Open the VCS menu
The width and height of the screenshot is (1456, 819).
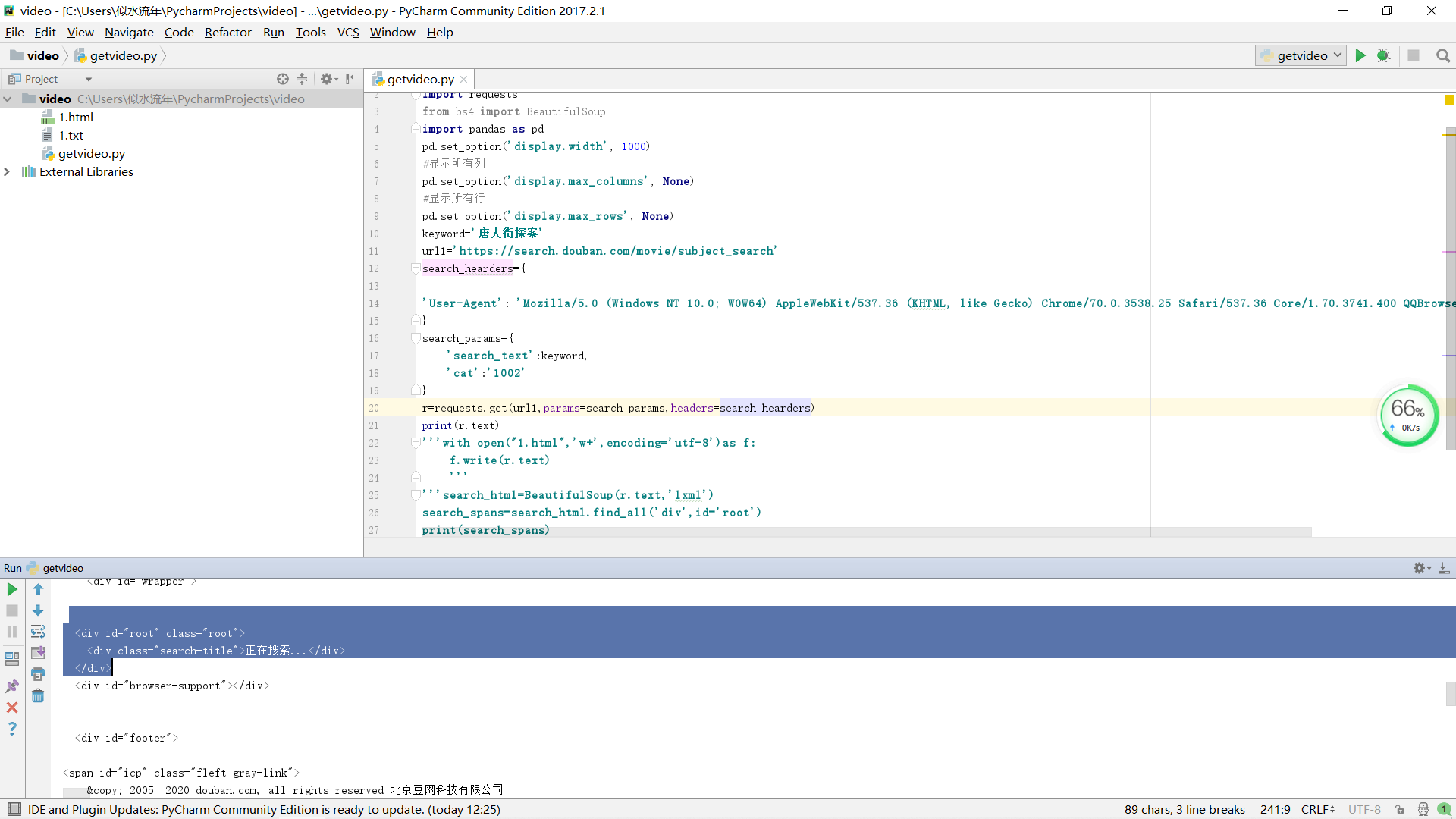[x=348, y=32]
